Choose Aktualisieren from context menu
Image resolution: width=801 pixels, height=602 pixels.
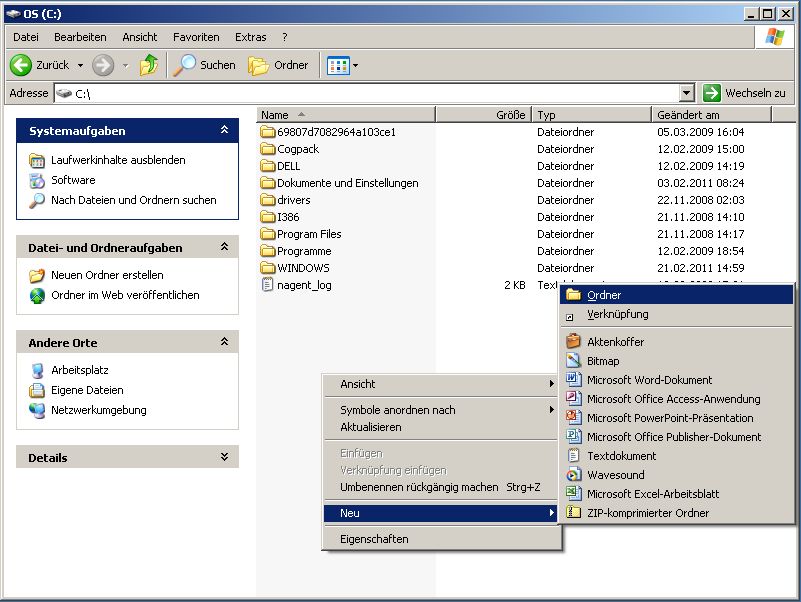tap(441, 427)
